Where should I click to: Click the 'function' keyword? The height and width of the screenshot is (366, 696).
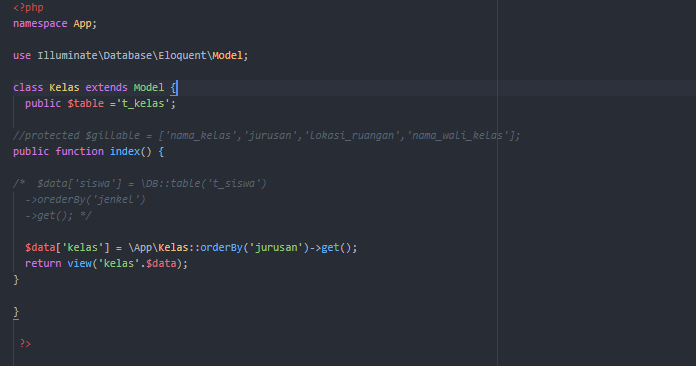(79, 151)
